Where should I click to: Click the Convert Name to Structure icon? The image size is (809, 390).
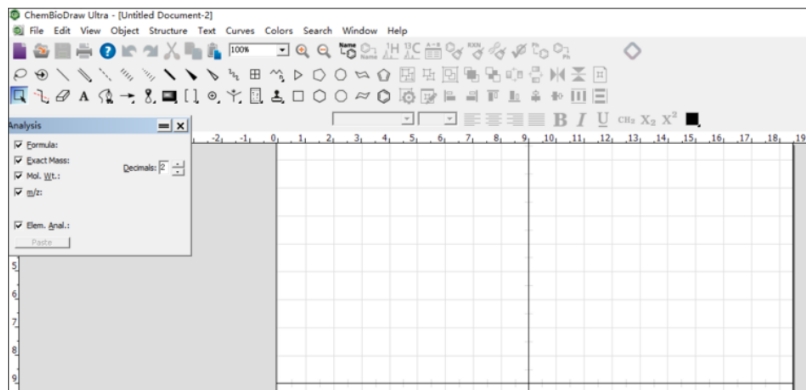tap(348, 51)
